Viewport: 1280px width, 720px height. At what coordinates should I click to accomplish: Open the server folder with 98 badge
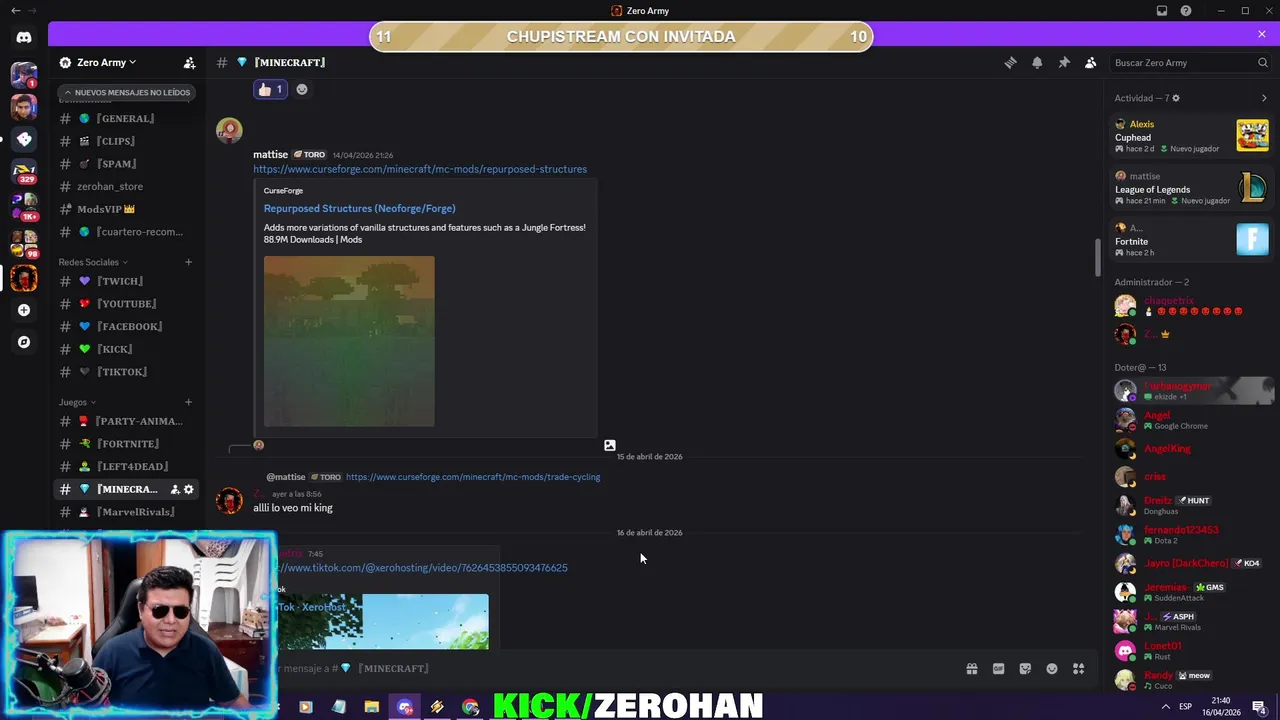(24, 243)
